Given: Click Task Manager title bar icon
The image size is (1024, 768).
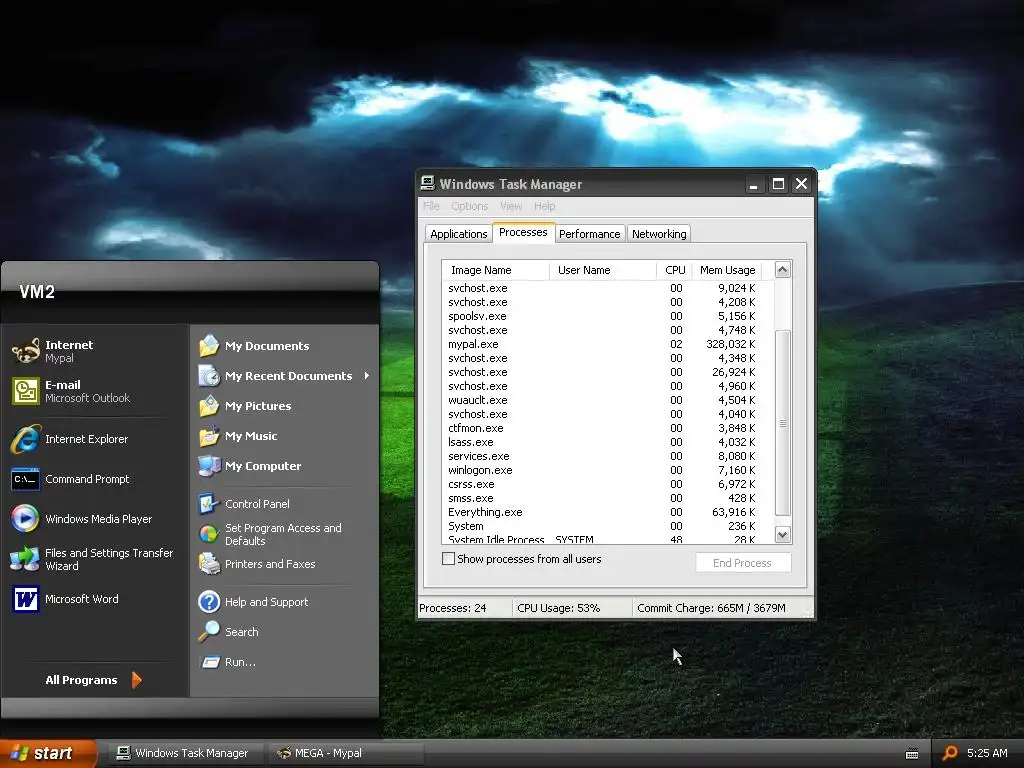Looking at the screenshot, I should coord(428,184).
